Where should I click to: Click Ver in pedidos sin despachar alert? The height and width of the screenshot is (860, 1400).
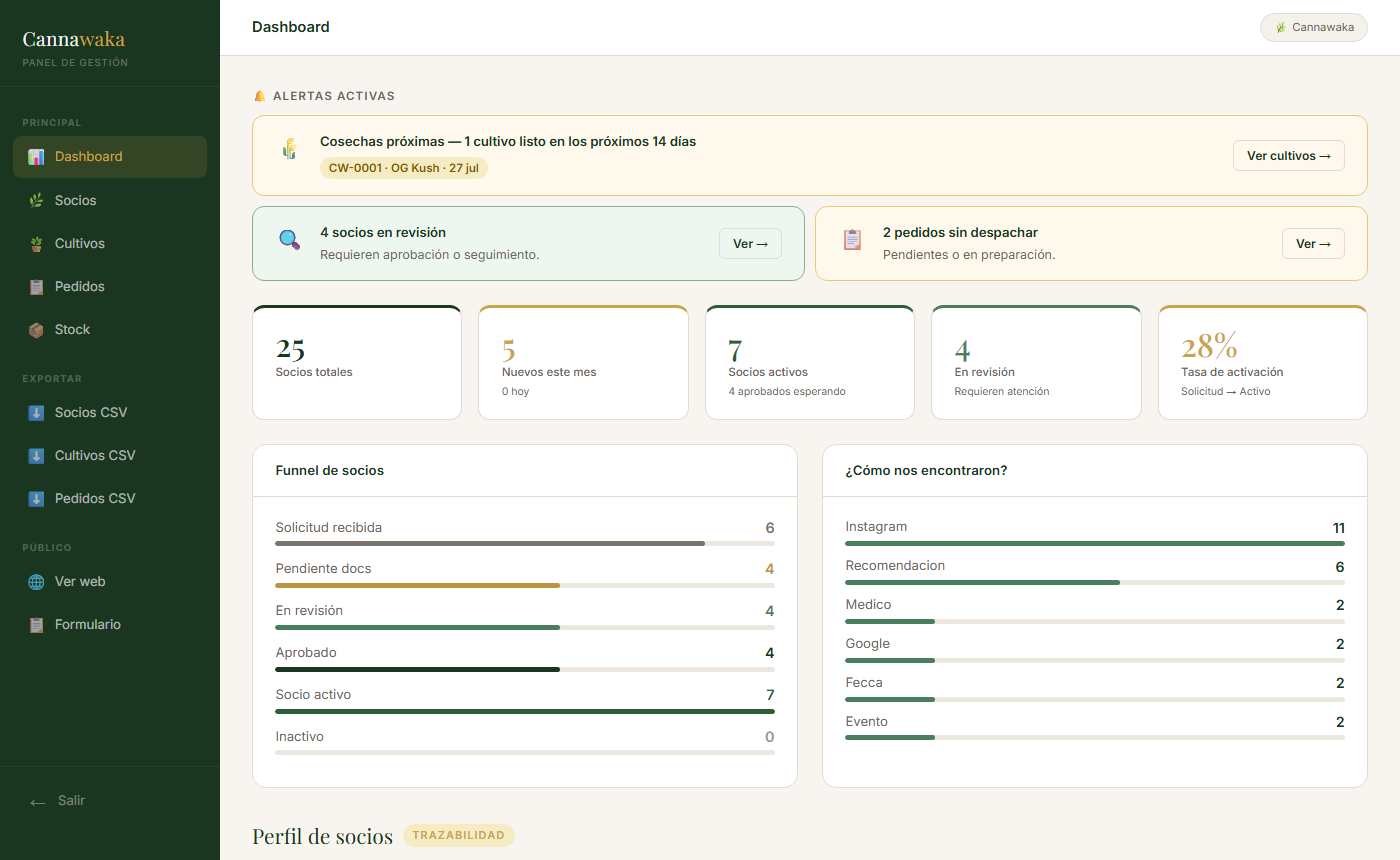1313,244
